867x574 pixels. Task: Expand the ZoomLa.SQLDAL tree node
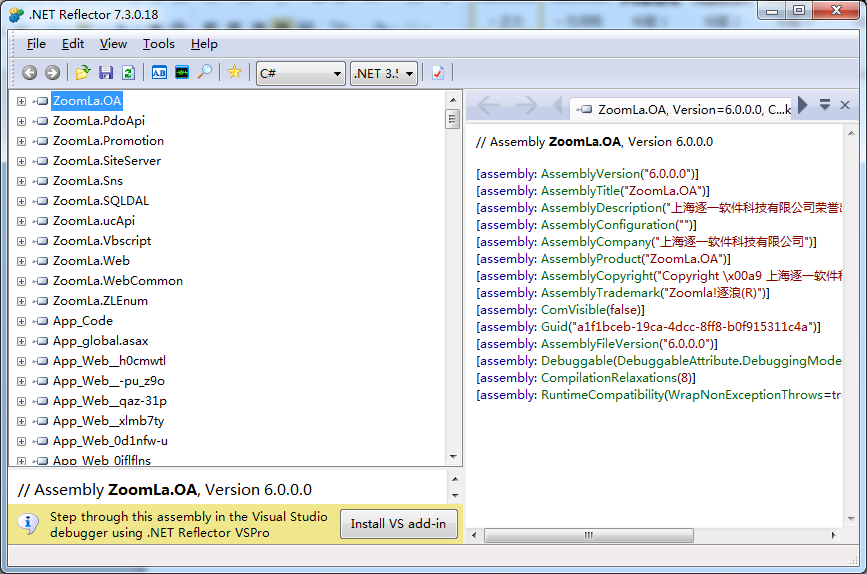pos(21,201)
